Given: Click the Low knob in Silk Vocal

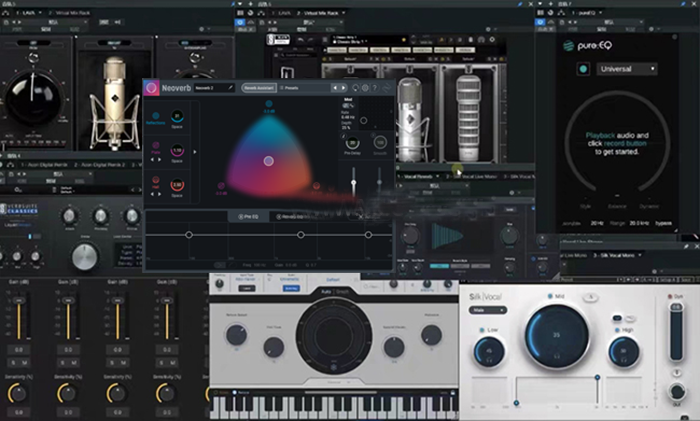Looking at the screenshot, I should pos(489,352).
